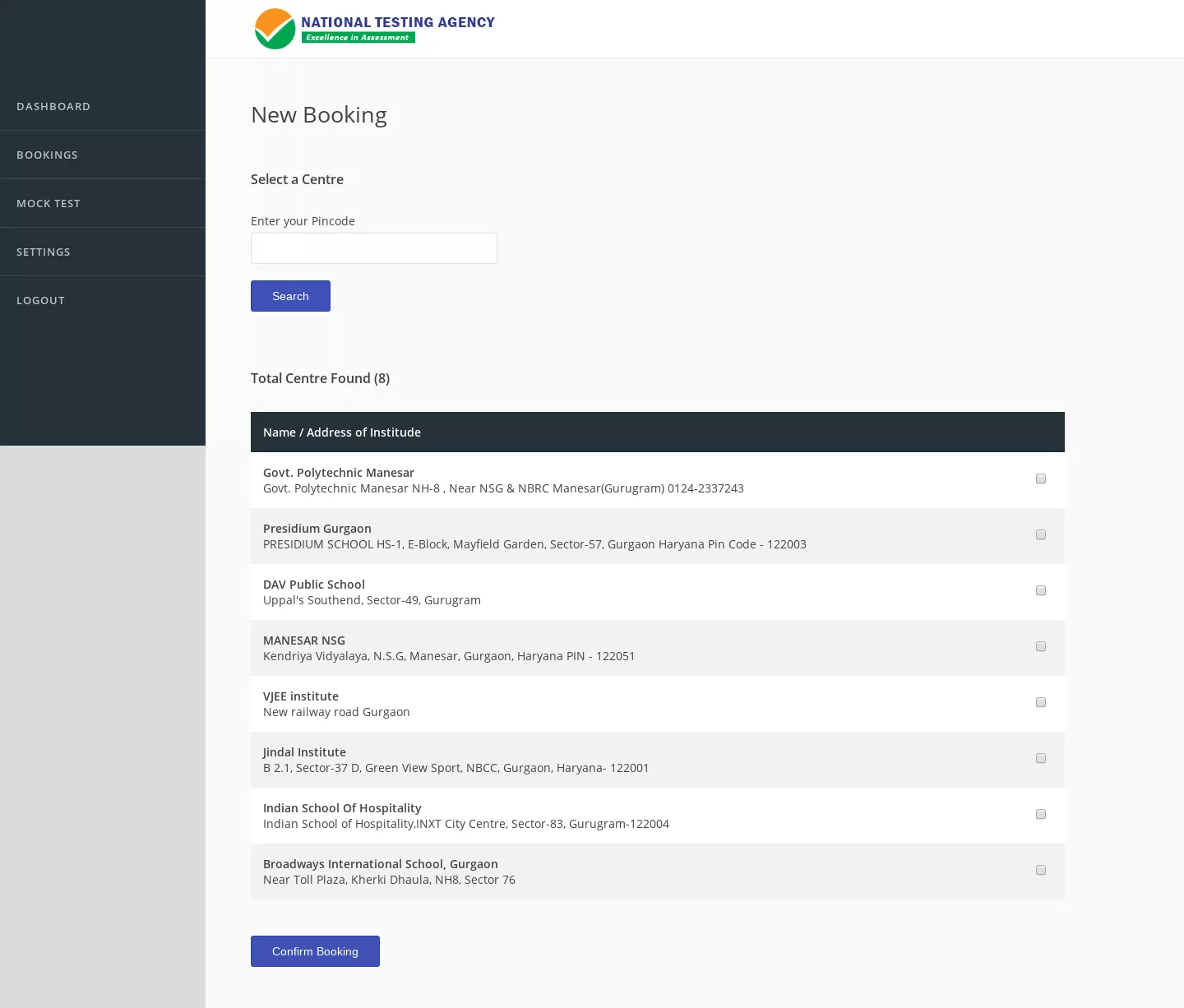The image size is (1184, 1008).
Task: Check the Jindal Institute checkbox
Action: coord(1041,758)
